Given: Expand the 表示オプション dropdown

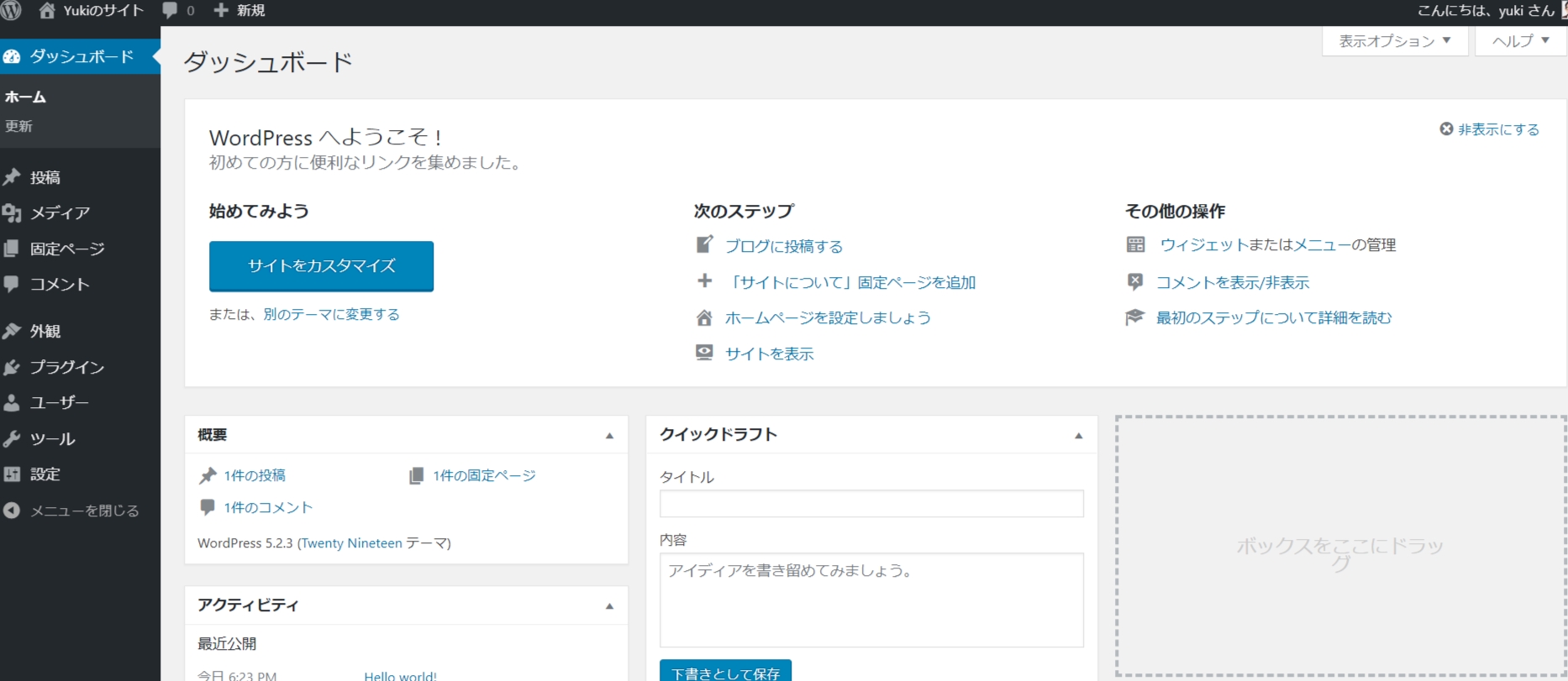Looking at the screenshot, I should pos(1395,40).
